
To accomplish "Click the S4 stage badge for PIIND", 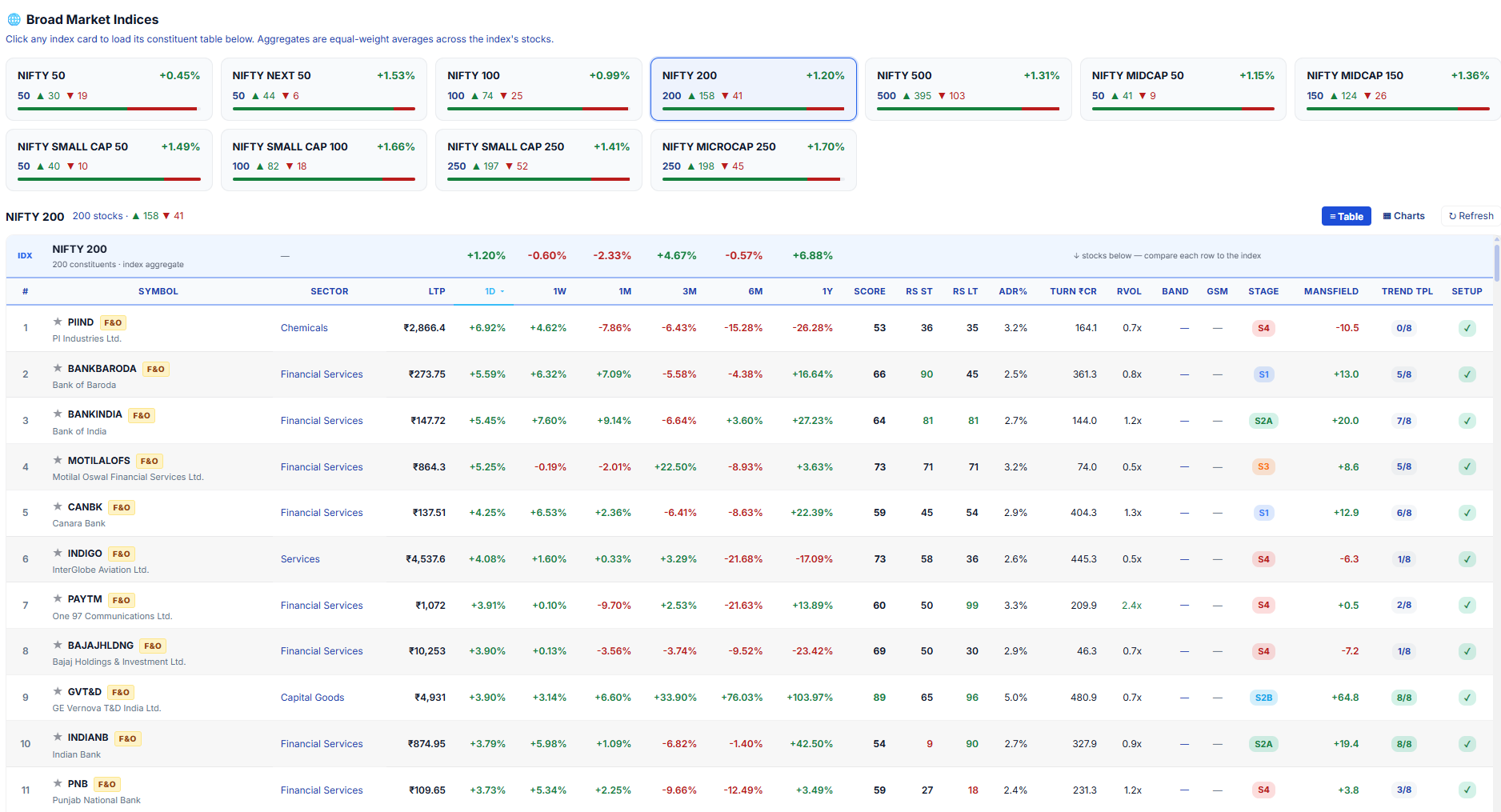I will [x=1263, y=328].
